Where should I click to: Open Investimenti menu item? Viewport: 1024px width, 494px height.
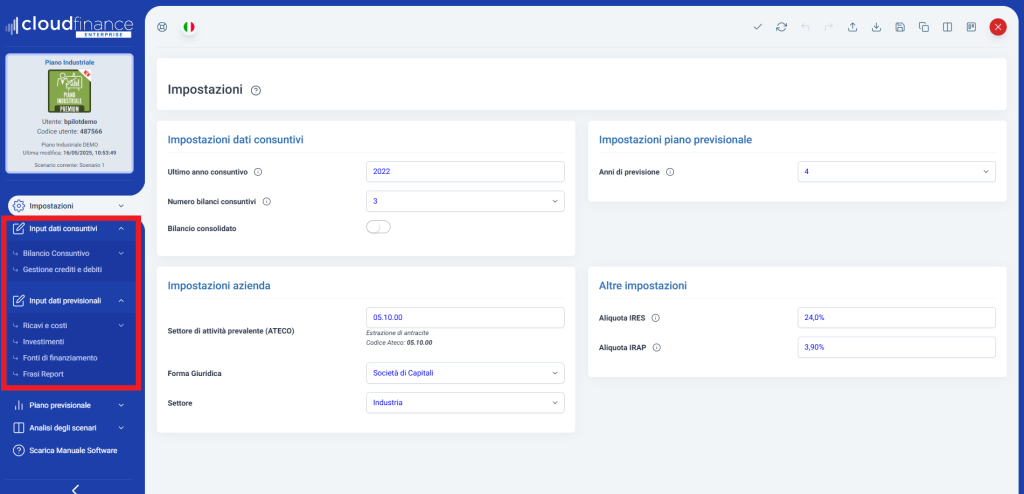pyautogui.click(x=43, y=342)
